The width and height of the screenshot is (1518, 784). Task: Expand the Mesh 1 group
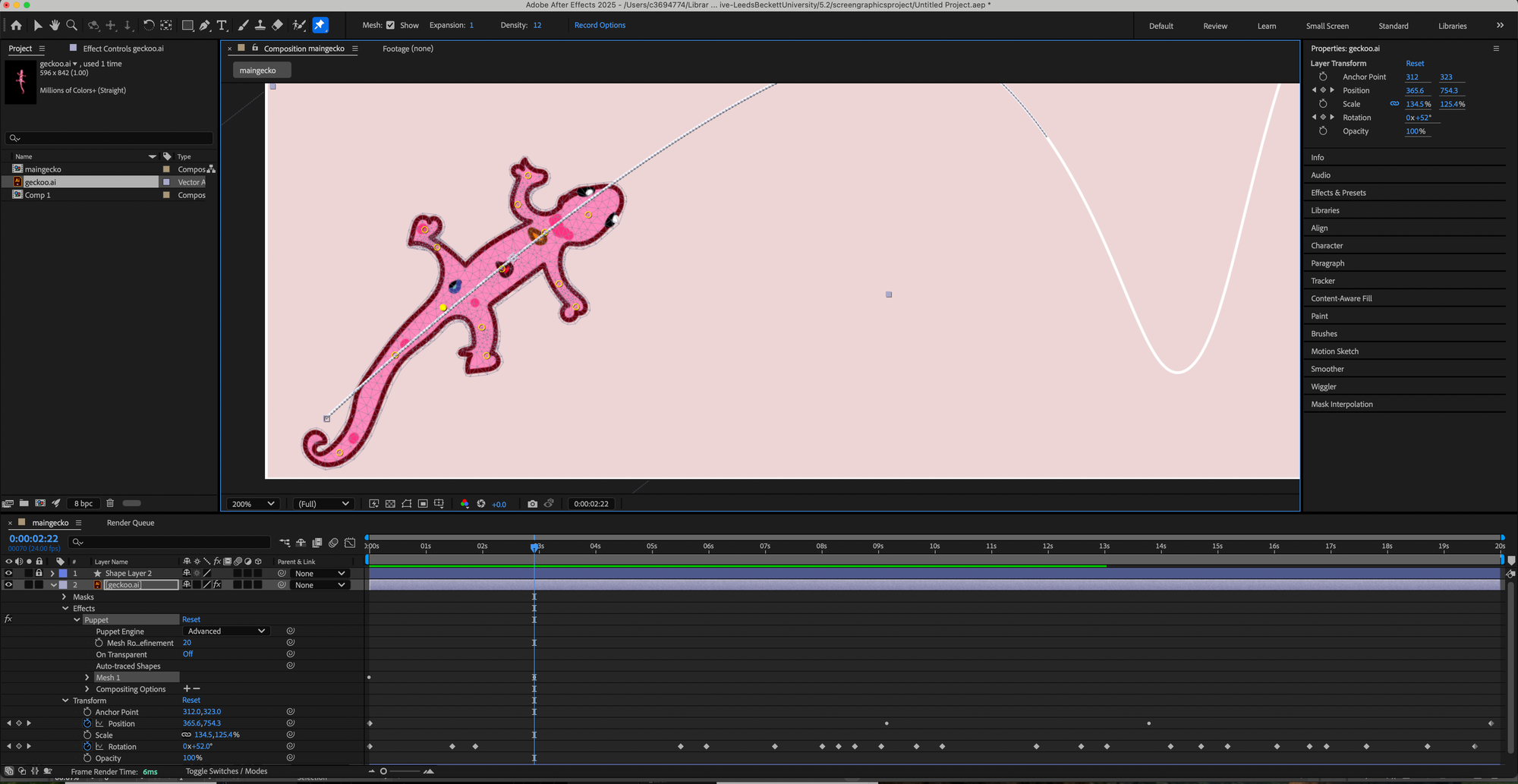point(87,678)
